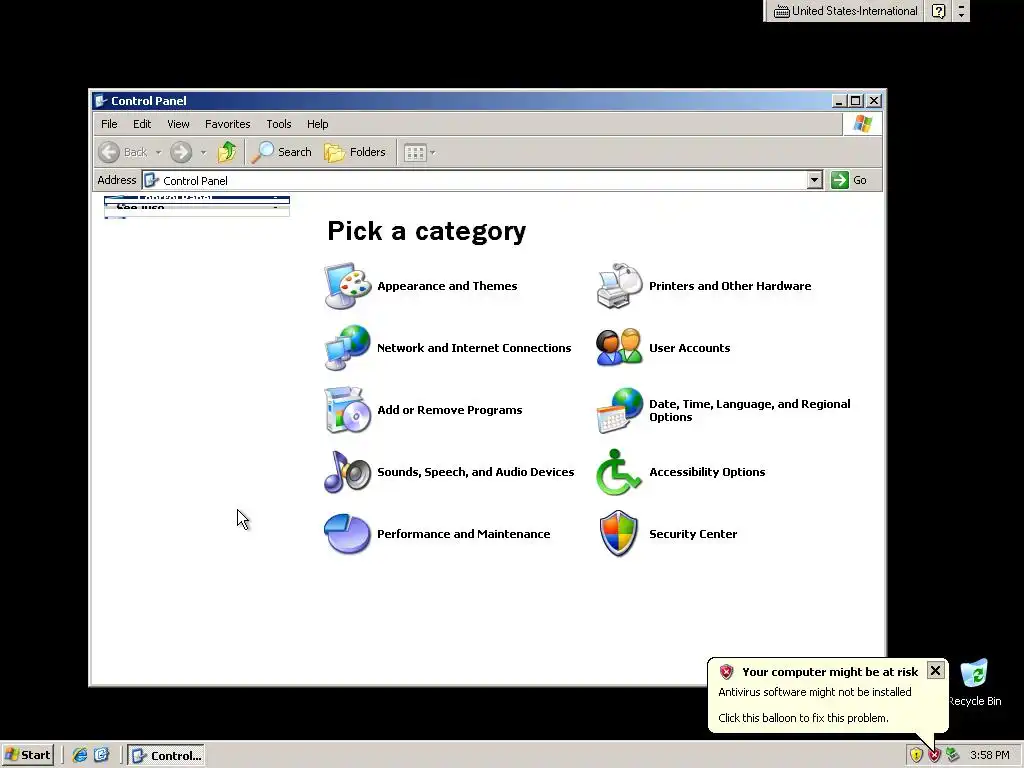Open the Performance and Maintenance pie icon
Screen dimensions: 1024x768
[347, 534]
